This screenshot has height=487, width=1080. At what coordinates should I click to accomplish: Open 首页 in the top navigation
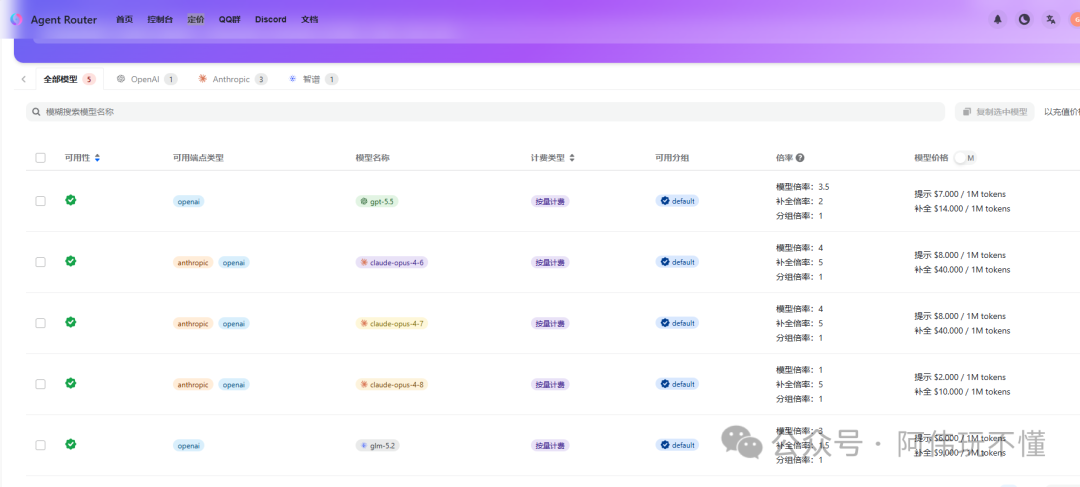pos(125,19)
